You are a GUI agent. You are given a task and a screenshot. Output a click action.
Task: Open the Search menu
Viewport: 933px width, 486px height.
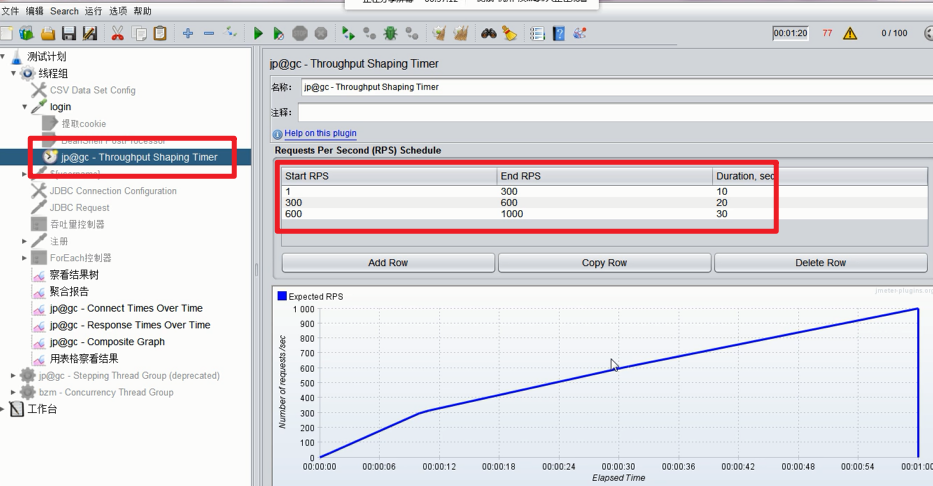click(x=64, y=11)
